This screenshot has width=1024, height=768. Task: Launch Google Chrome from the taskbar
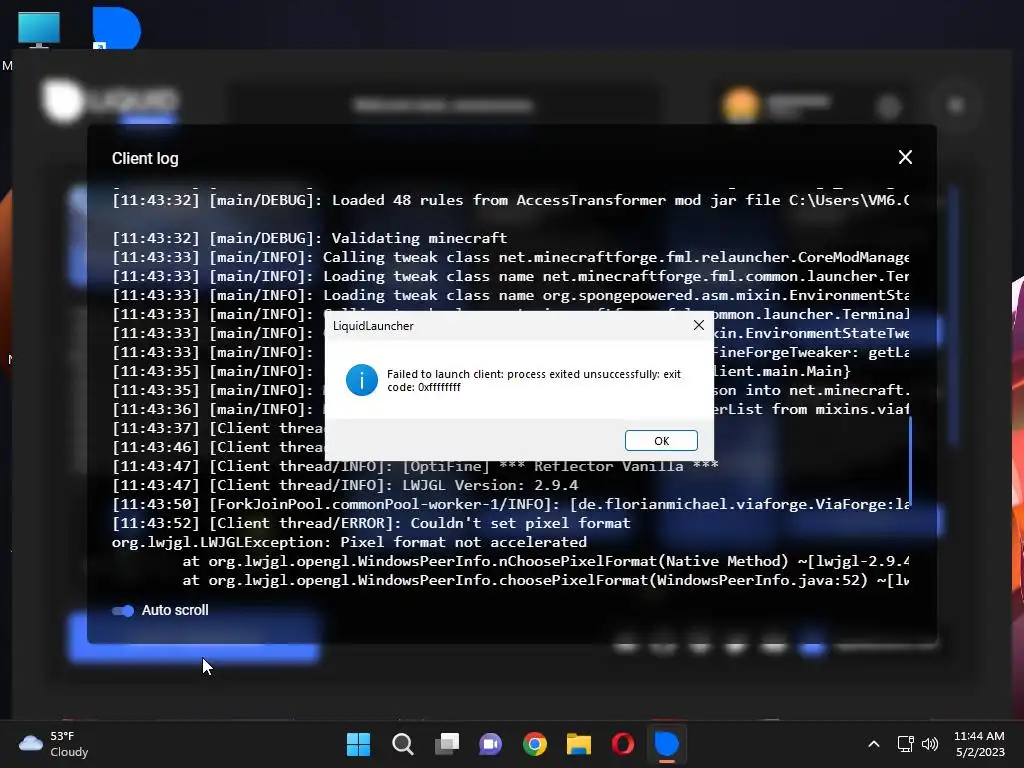coord(535,744)
